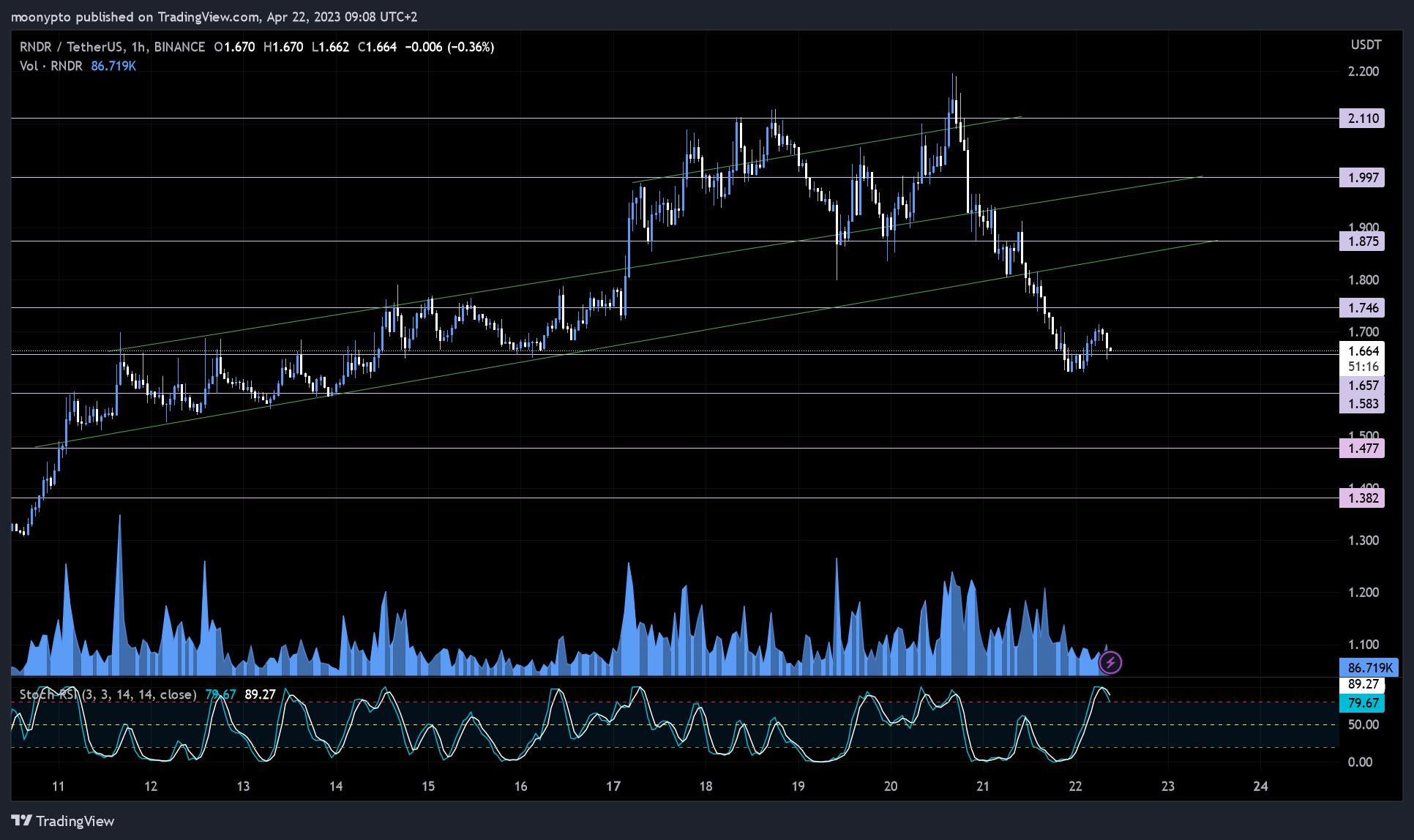The height and width of the screenshot is (840, 1414).
Task: Click date 22 on the time axis
Action: 1075,787
